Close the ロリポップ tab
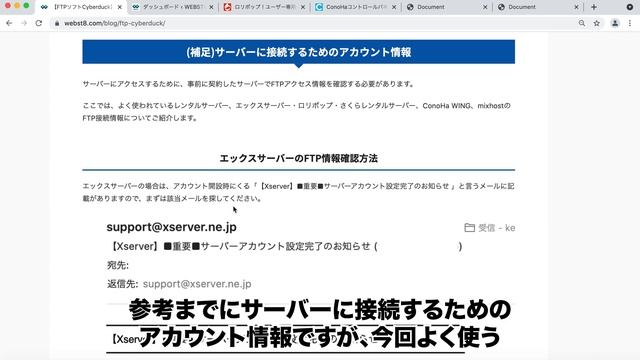 (303, 7)
